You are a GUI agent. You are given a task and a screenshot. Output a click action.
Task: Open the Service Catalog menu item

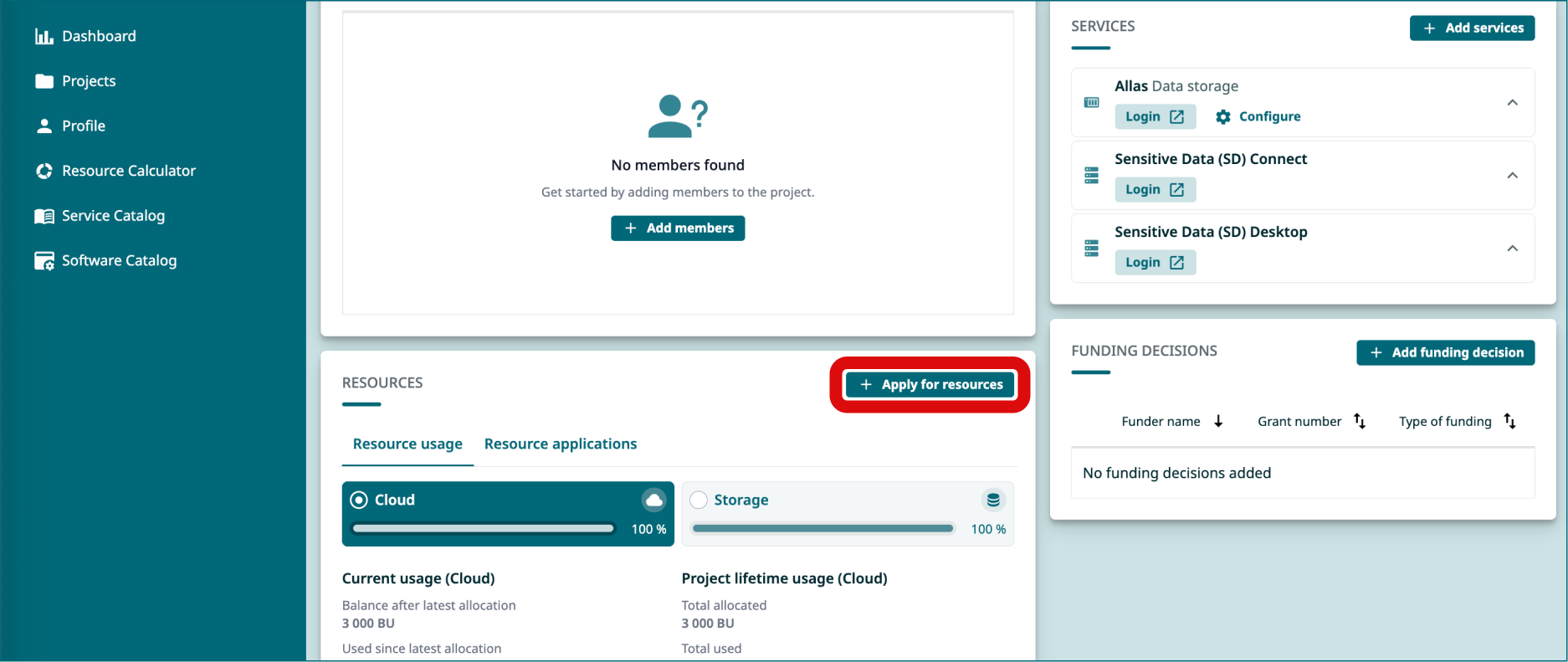[113, 216]
